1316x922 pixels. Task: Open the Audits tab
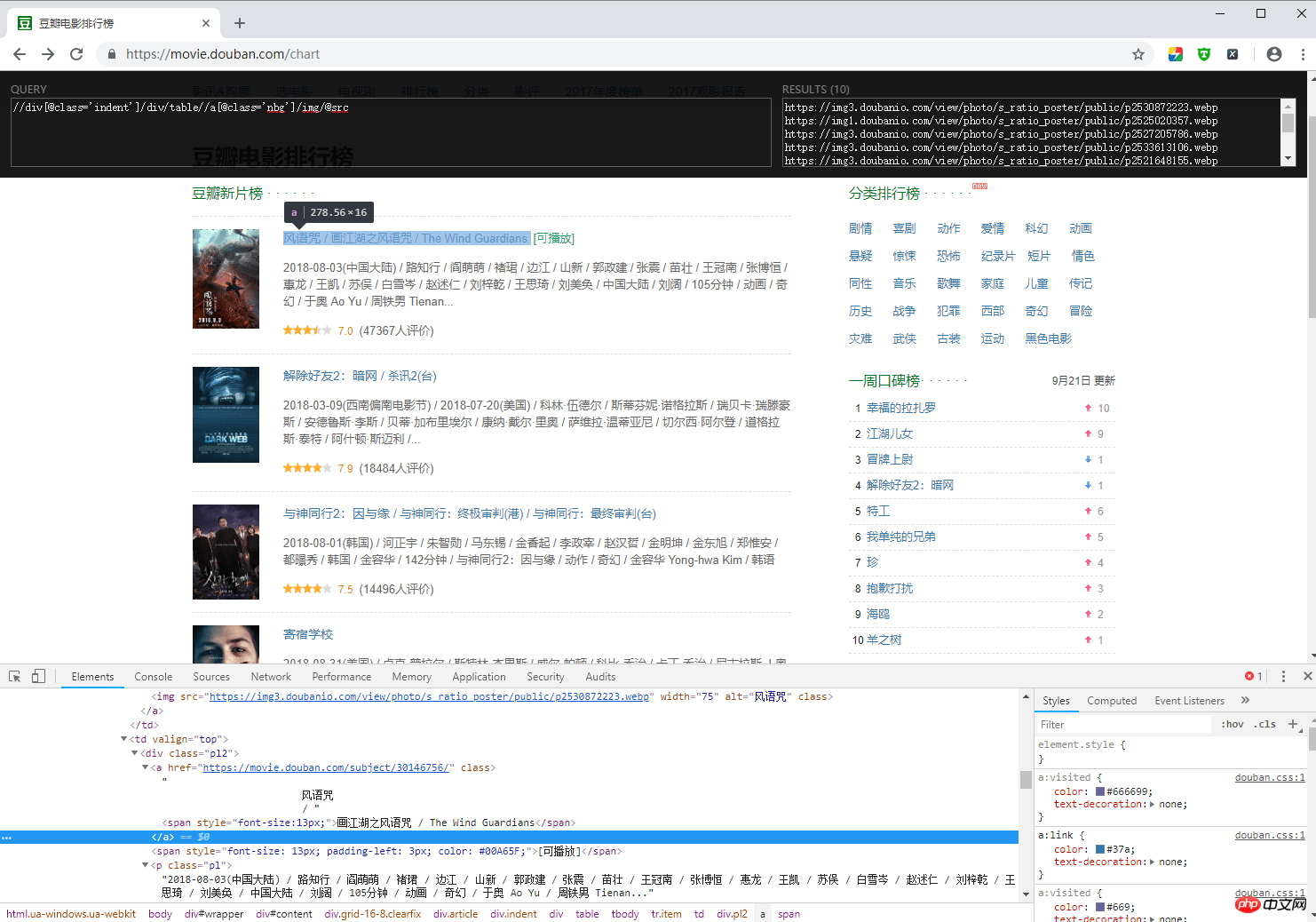coord(600,677)
